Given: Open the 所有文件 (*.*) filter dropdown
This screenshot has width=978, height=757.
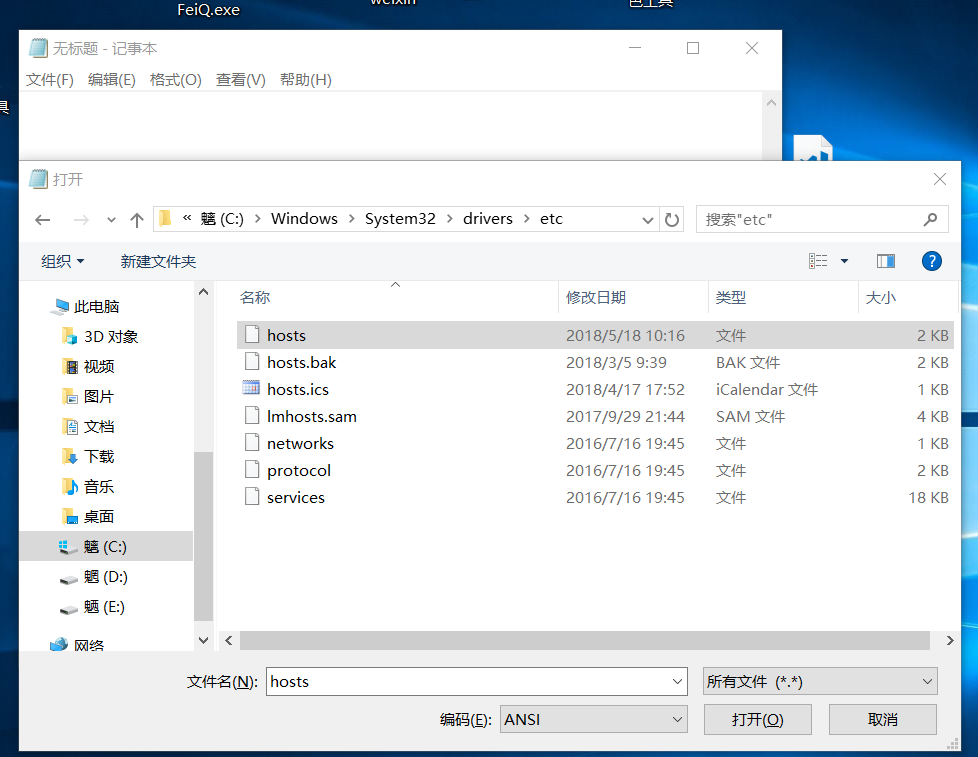Looking at the screenshot, I should coord(820,682).
